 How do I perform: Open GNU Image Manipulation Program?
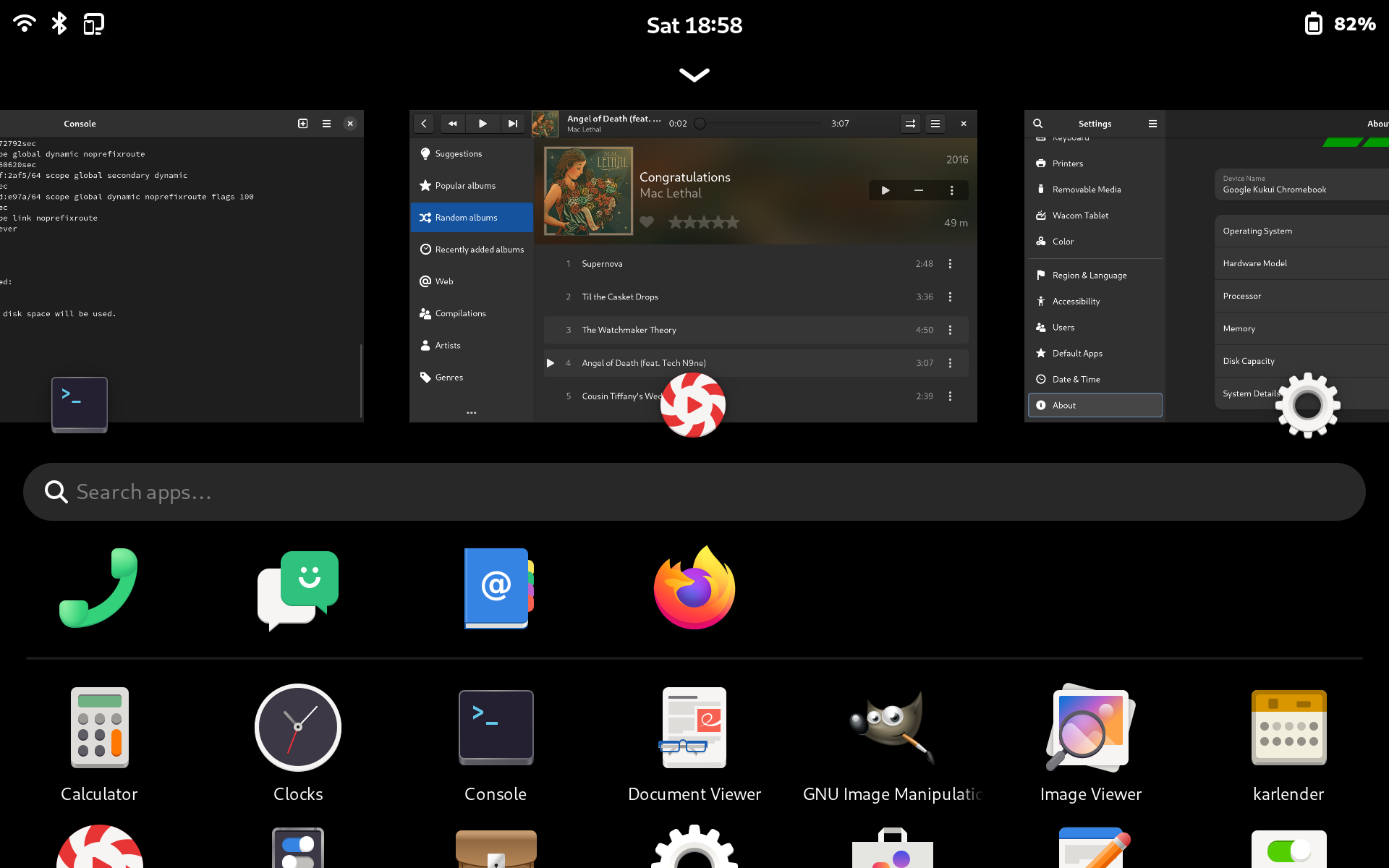point(892,728)
